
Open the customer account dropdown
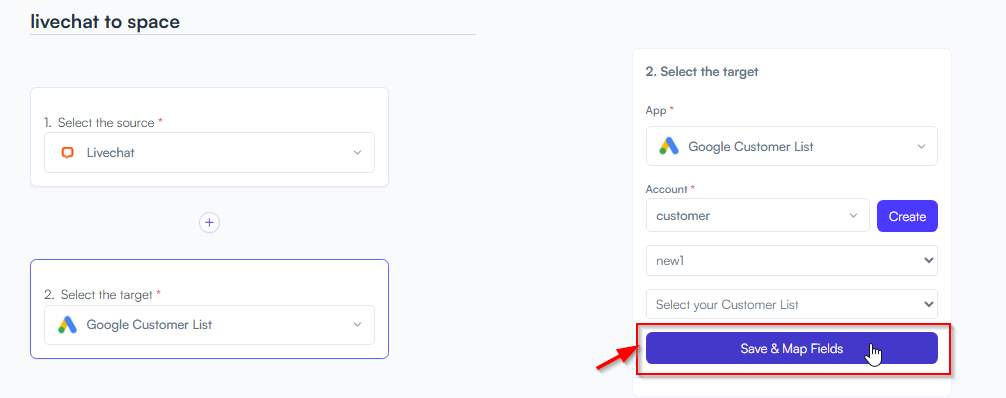758,216
